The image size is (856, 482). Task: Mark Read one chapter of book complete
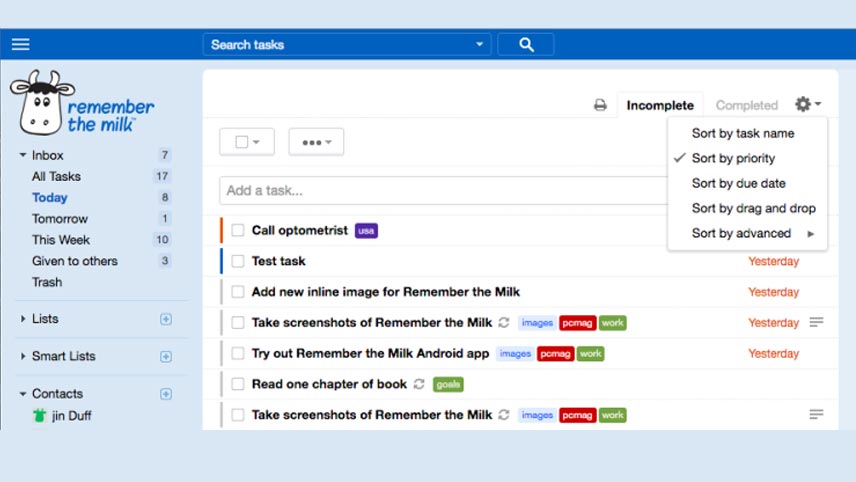coord(237,384)
